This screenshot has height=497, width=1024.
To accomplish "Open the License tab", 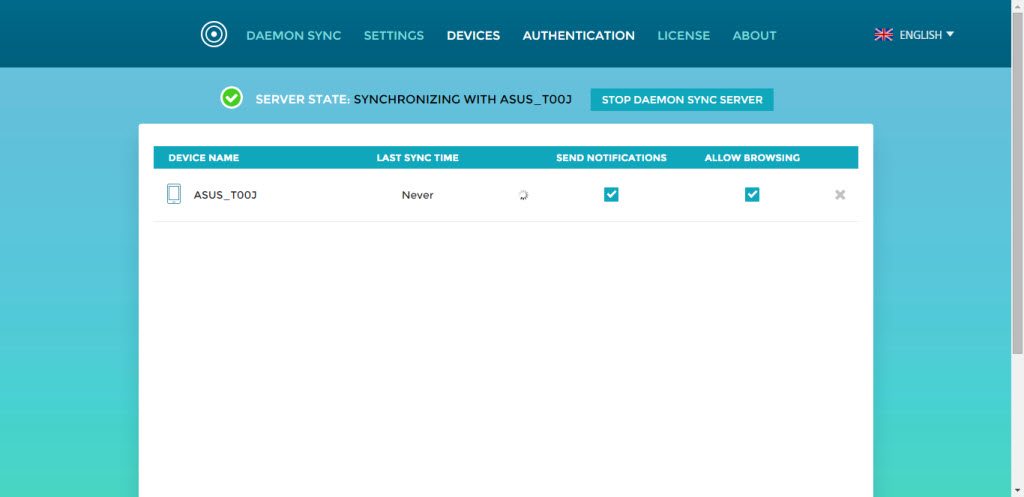I will point(683,35).
